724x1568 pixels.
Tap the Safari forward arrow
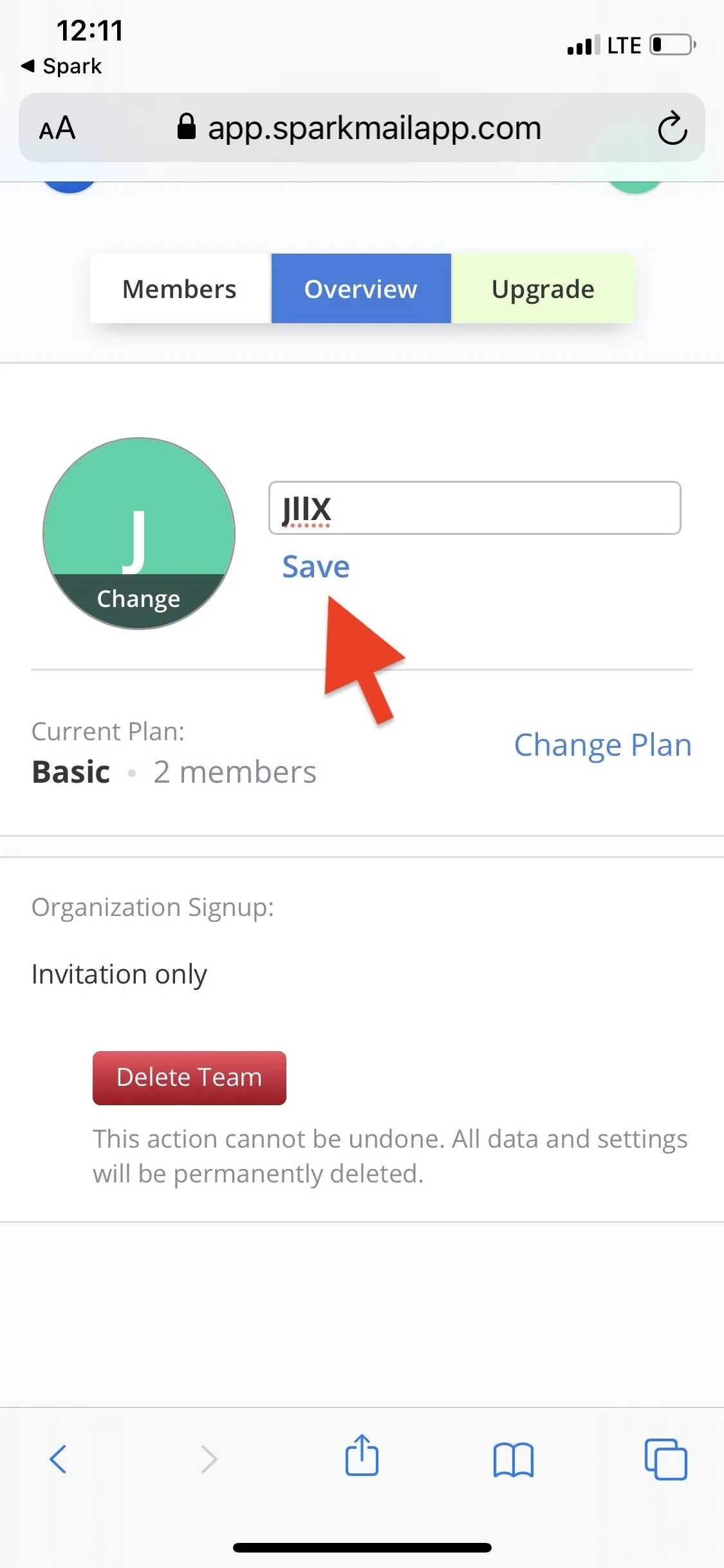(x=209, y=1459)
